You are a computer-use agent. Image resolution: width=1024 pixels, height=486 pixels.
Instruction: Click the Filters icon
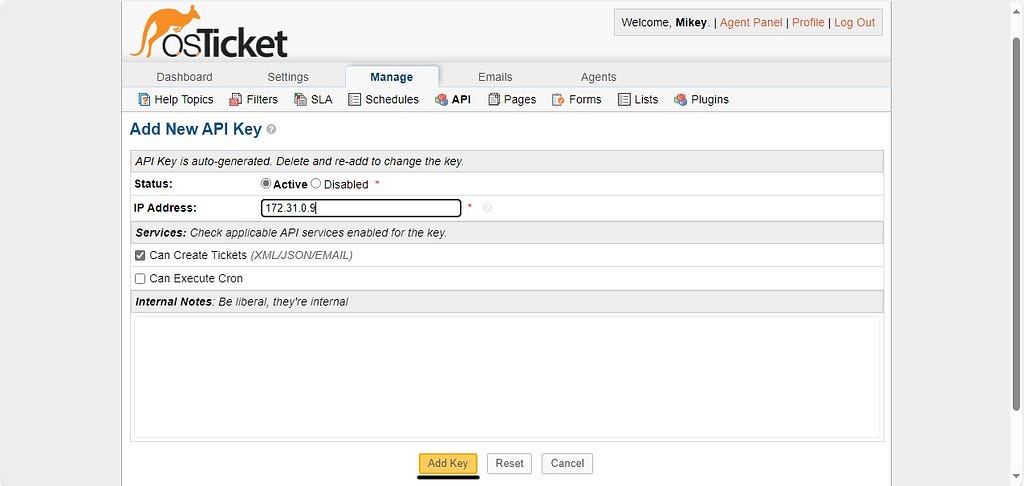click(236, 99)
